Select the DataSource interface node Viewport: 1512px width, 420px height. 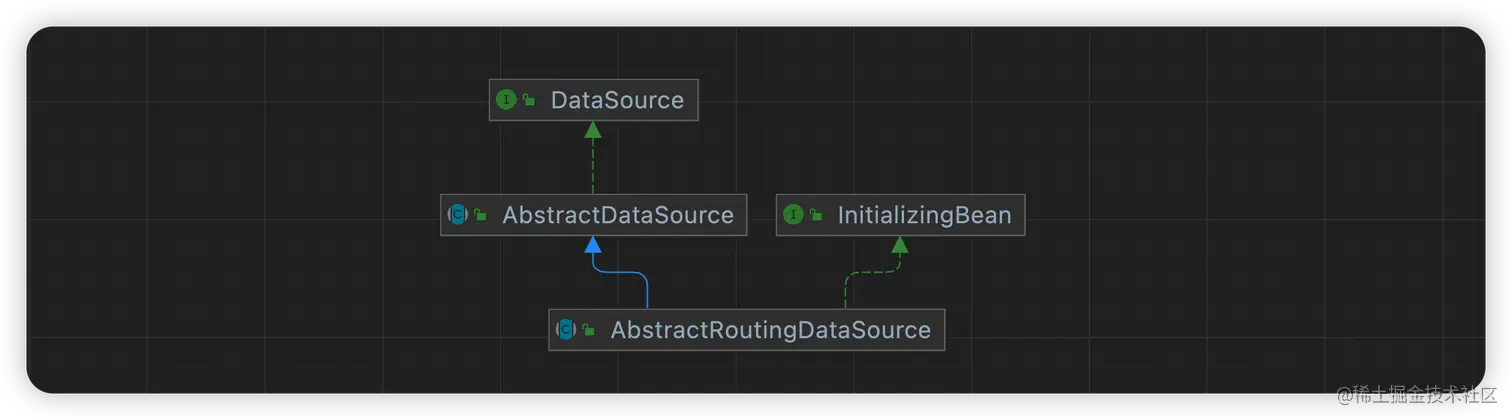593,100
